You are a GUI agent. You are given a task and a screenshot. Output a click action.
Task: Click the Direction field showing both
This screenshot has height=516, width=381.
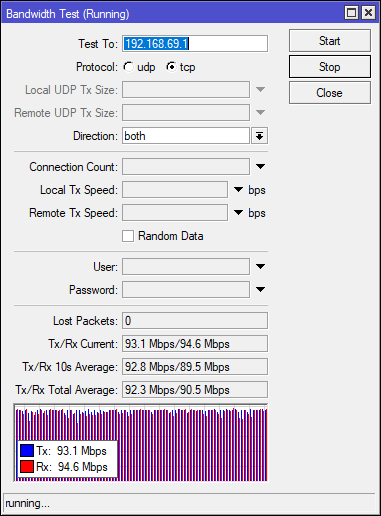pos(186,136)
